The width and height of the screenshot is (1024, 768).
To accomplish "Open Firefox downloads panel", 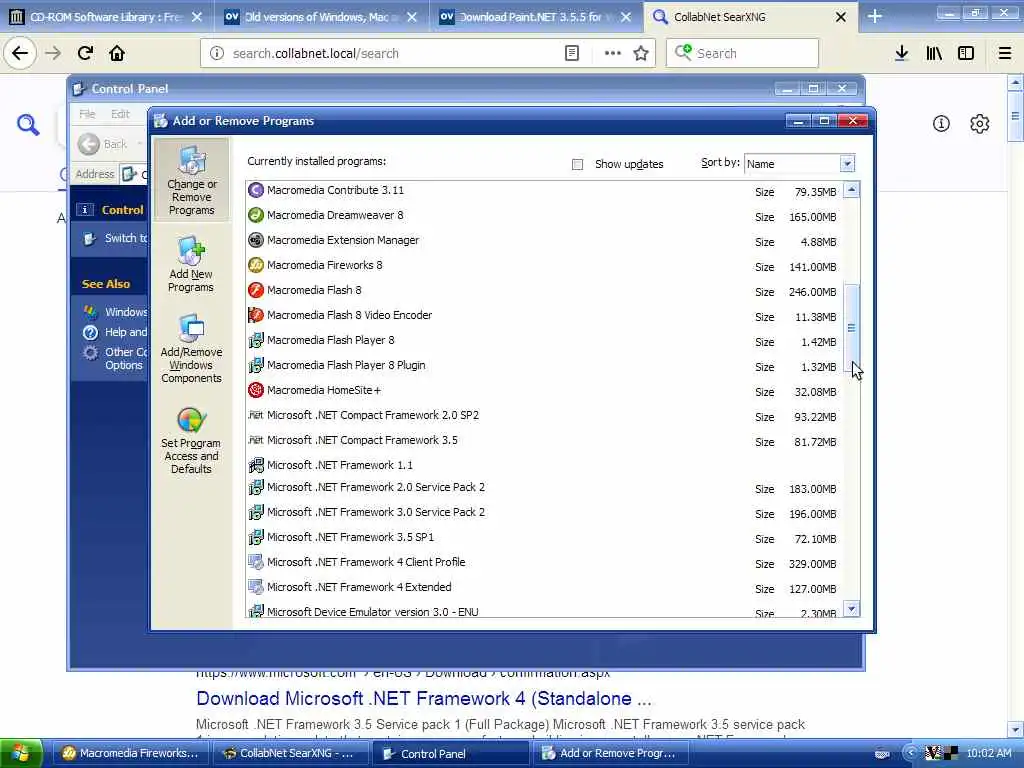I will [901, 54].
